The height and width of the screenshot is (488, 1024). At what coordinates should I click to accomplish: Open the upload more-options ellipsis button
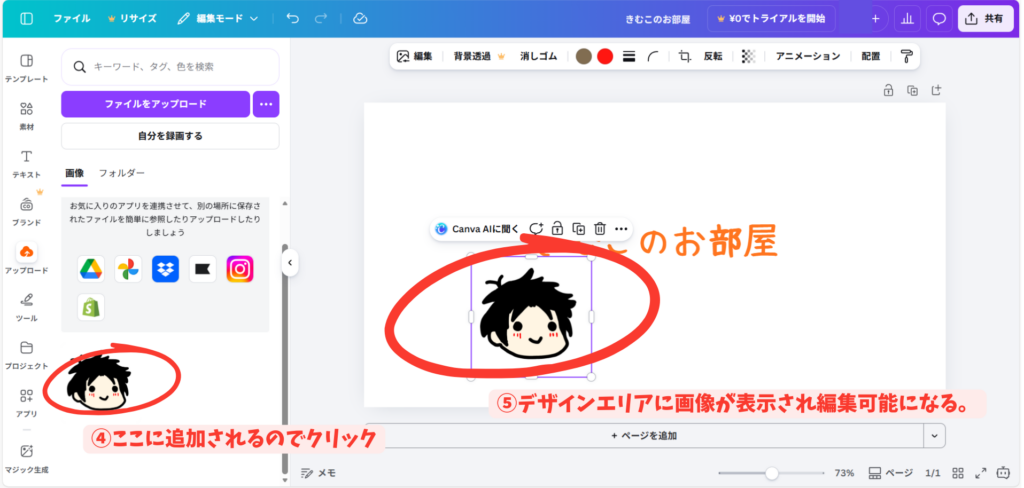tap(266, 104)
